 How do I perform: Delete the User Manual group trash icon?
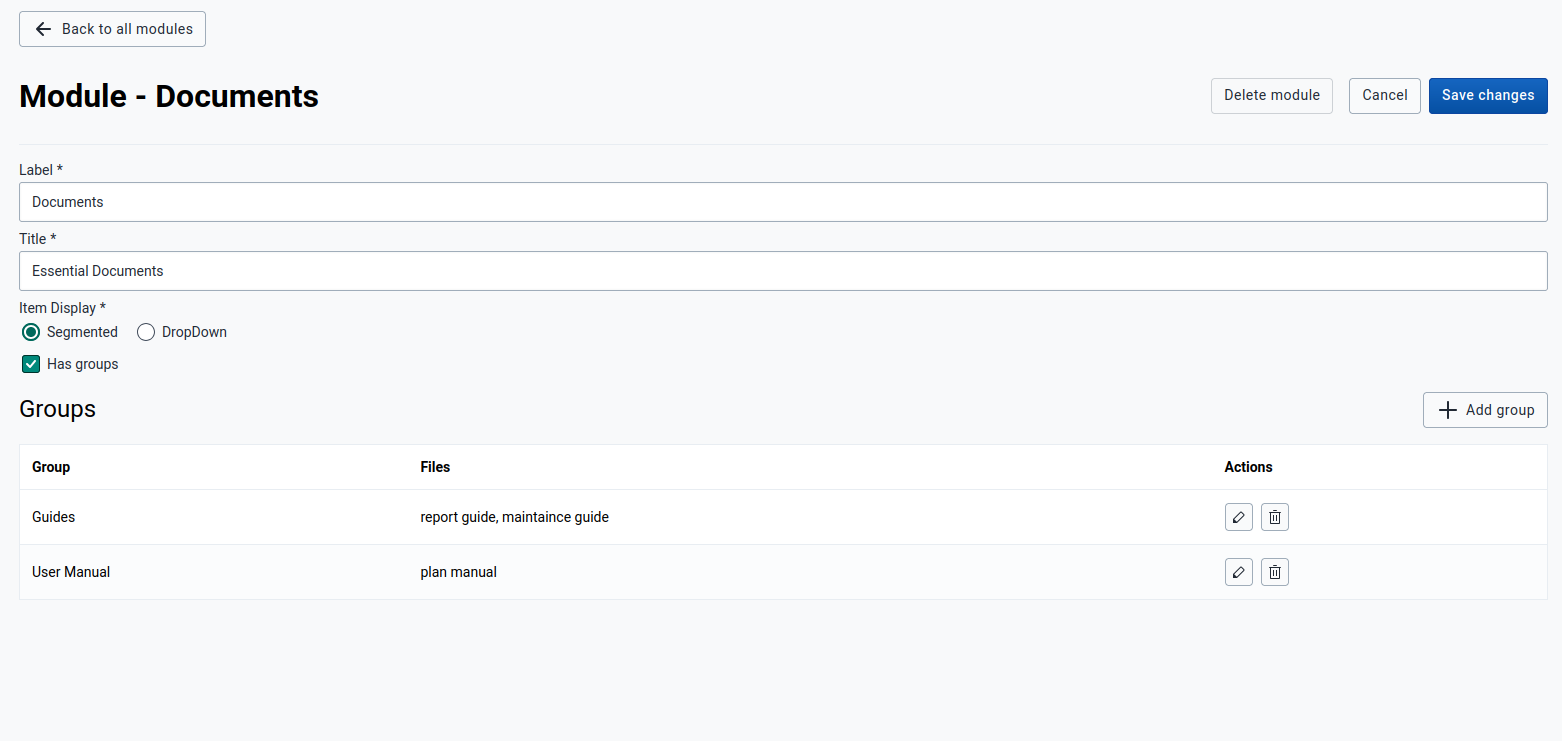point(1274,572)
